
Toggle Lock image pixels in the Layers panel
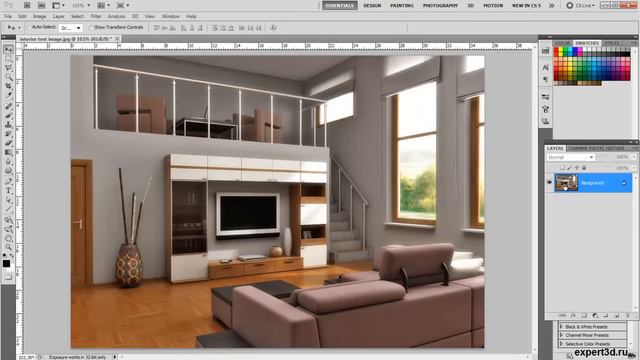569,168
